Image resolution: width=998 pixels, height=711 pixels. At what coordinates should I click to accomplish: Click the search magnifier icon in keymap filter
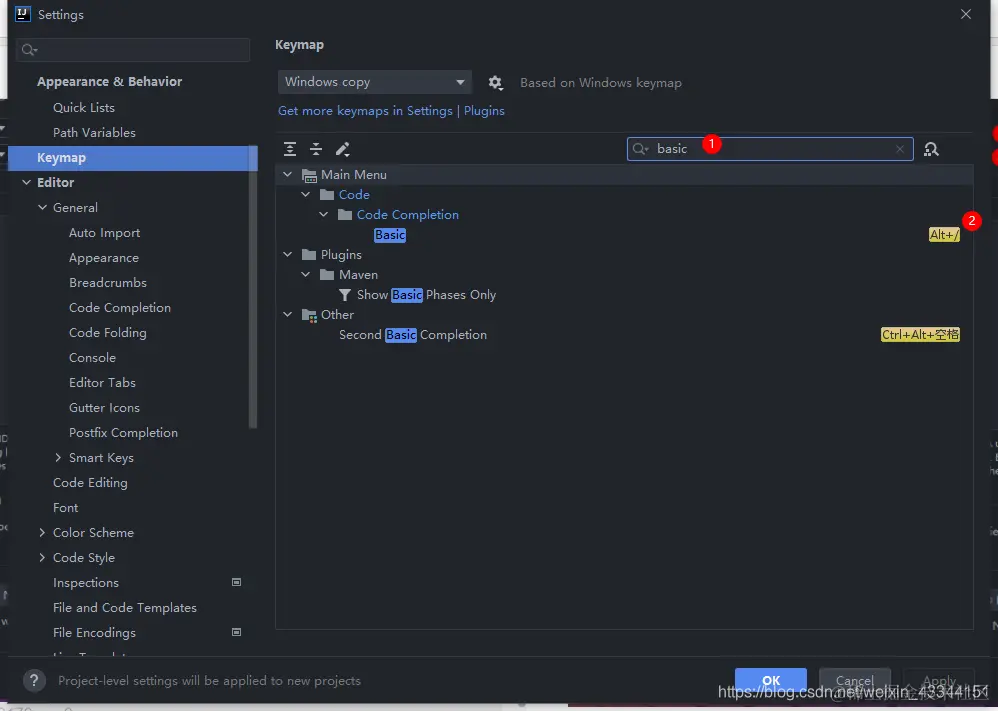[640, 149]
